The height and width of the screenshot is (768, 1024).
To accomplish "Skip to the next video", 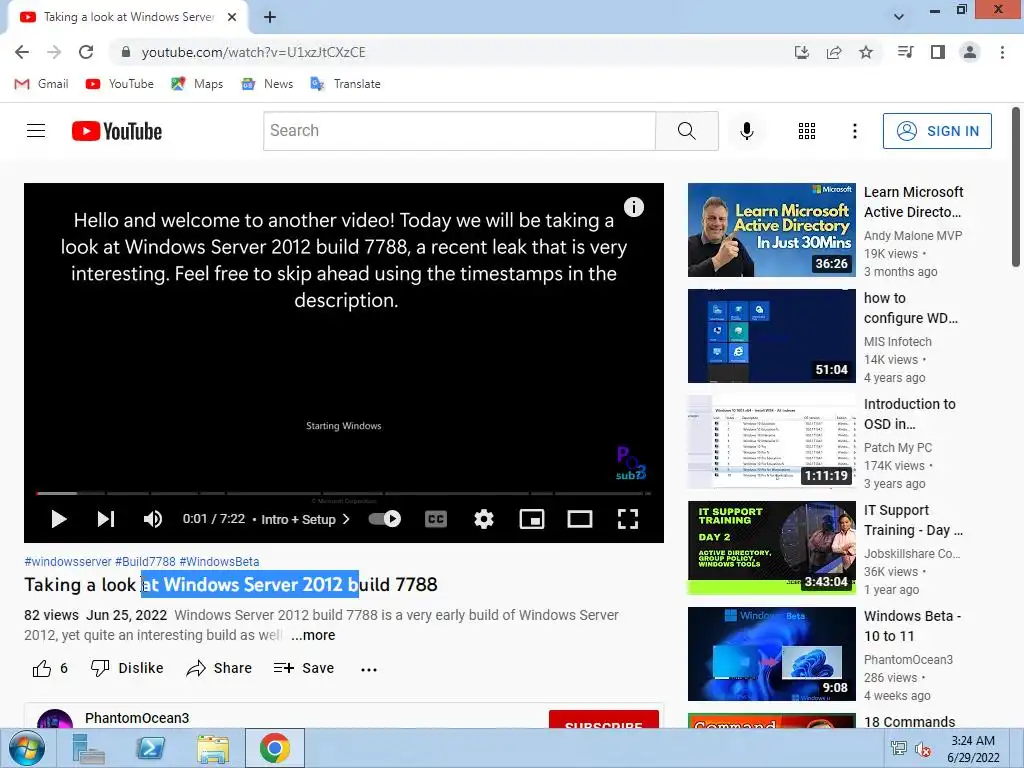I will click(x=106, y=519).
